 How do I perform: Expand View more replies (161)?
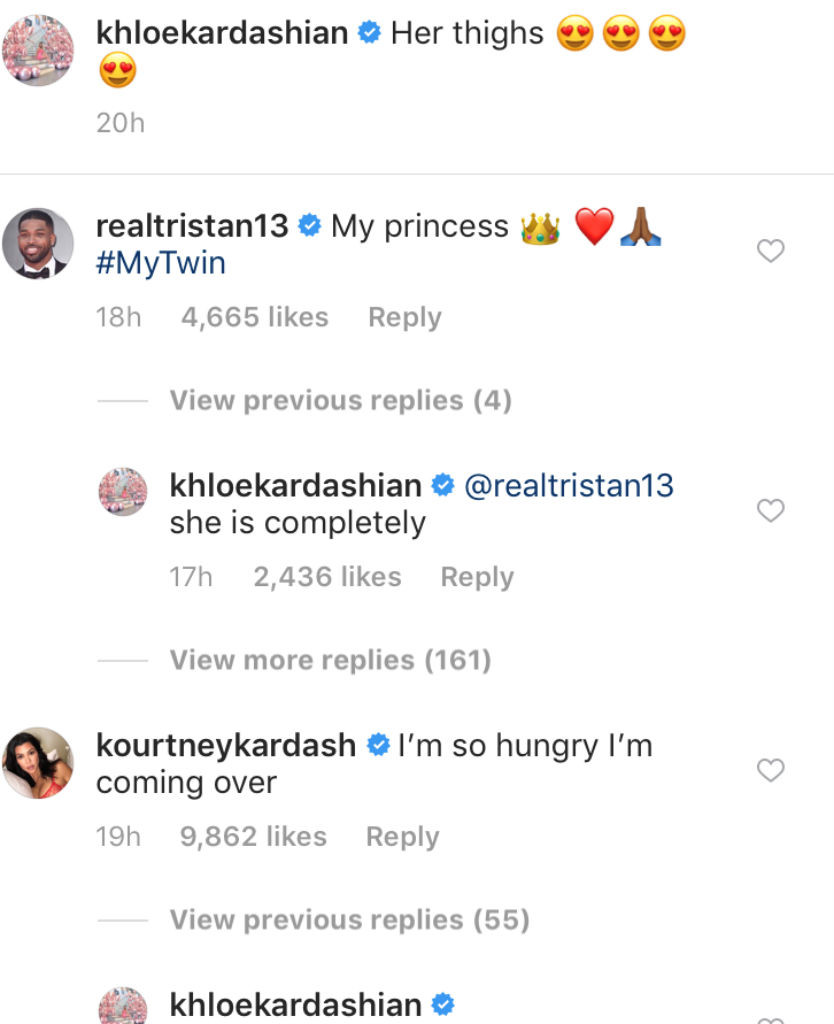331,660
